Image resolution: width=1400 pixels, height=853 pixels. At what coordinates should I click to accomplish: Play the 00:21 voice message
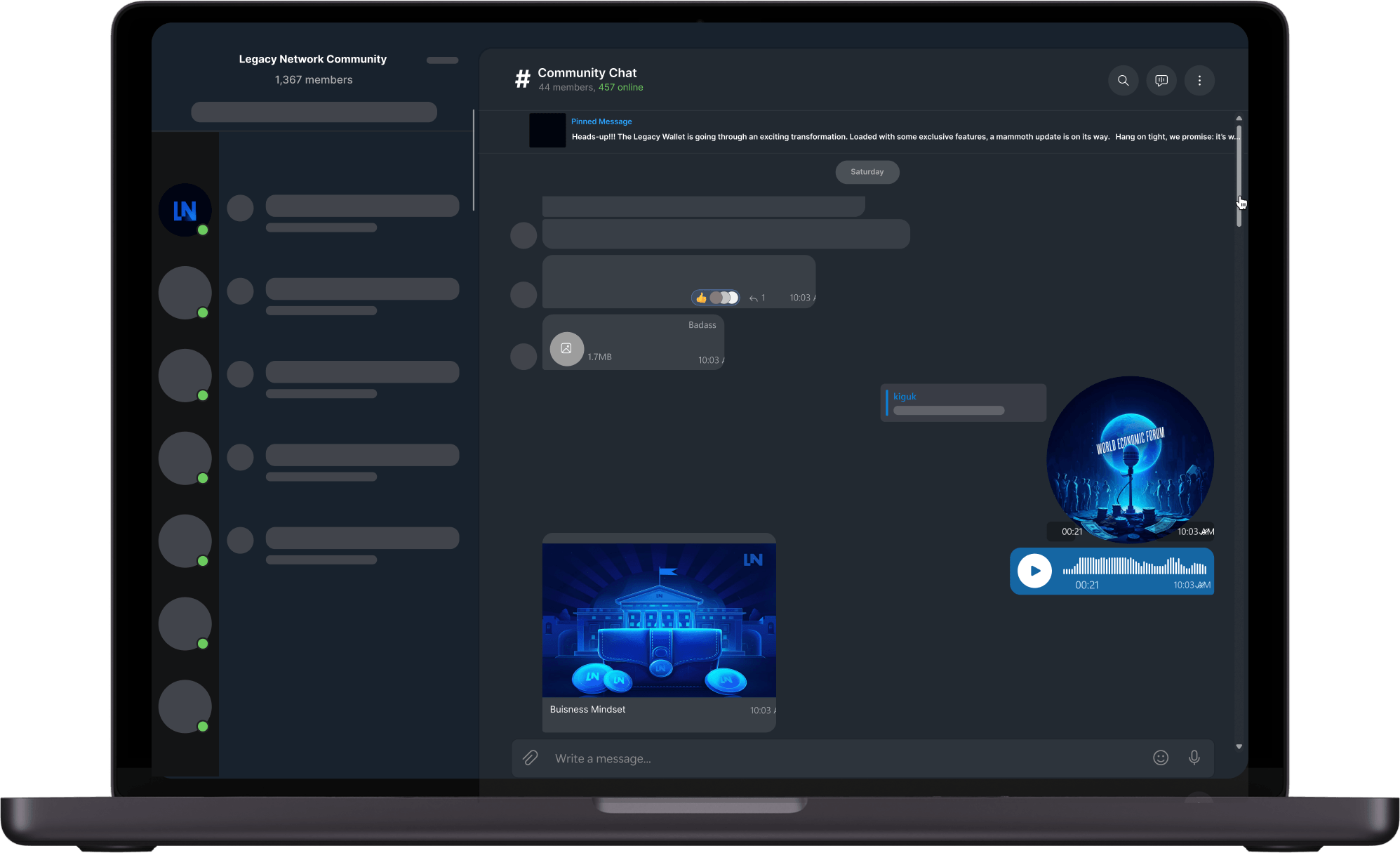click(x=1035, y=571)
